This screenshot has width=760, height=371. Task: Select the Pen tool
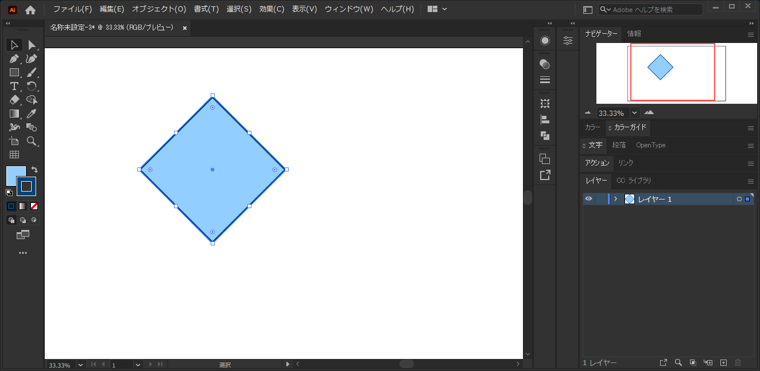click(x=14, y=59)
